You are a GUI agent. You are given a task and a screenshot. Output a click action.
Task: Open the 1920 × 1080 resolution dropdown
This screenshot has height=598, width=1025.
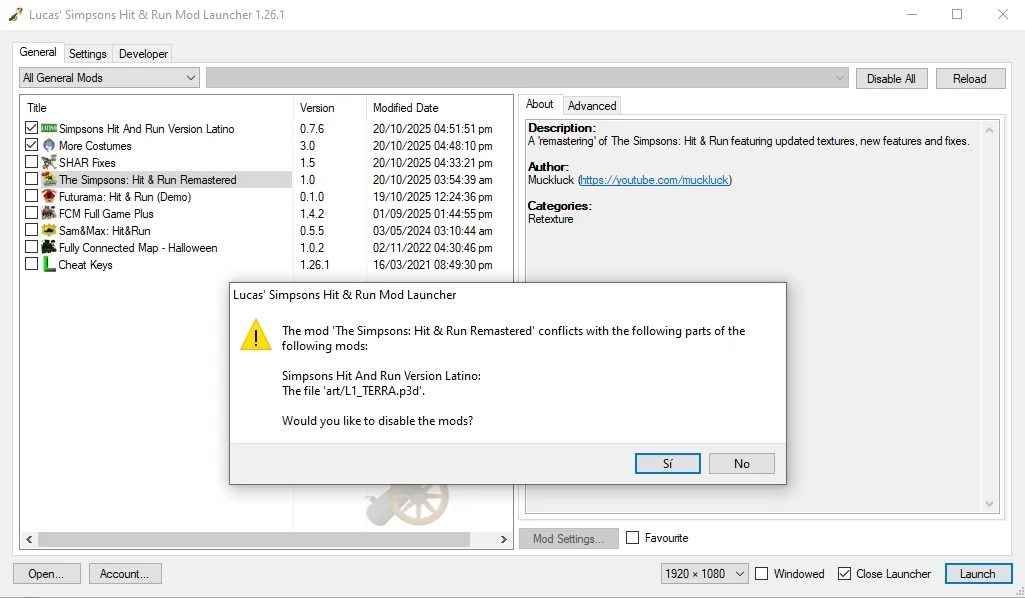click(x=704, y=574)
